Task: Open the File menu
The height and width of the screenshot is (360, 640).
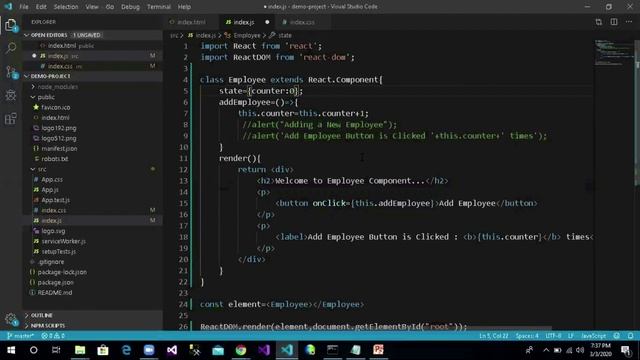Action: coord(24,7)
